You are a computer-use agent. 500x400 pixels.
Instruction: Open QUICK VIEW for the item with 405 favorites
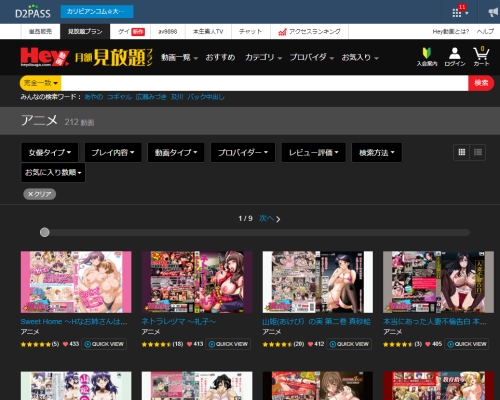point(467,344)
